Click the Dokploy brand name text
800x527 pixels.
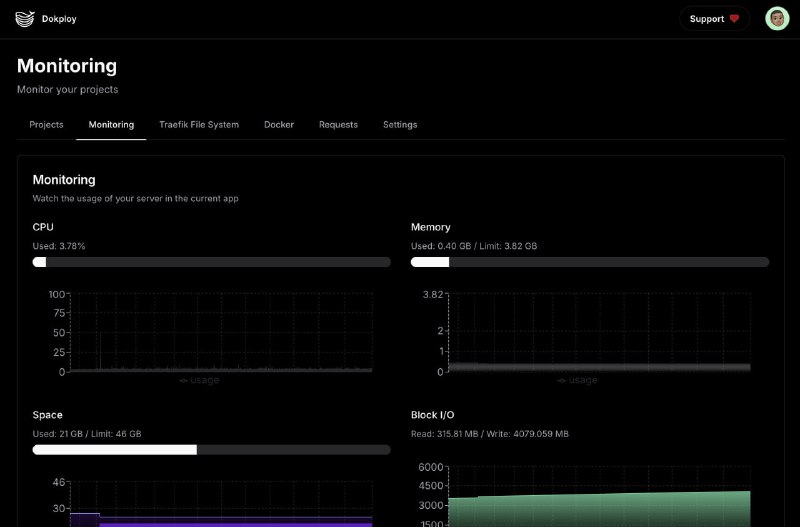coord(60,18)
